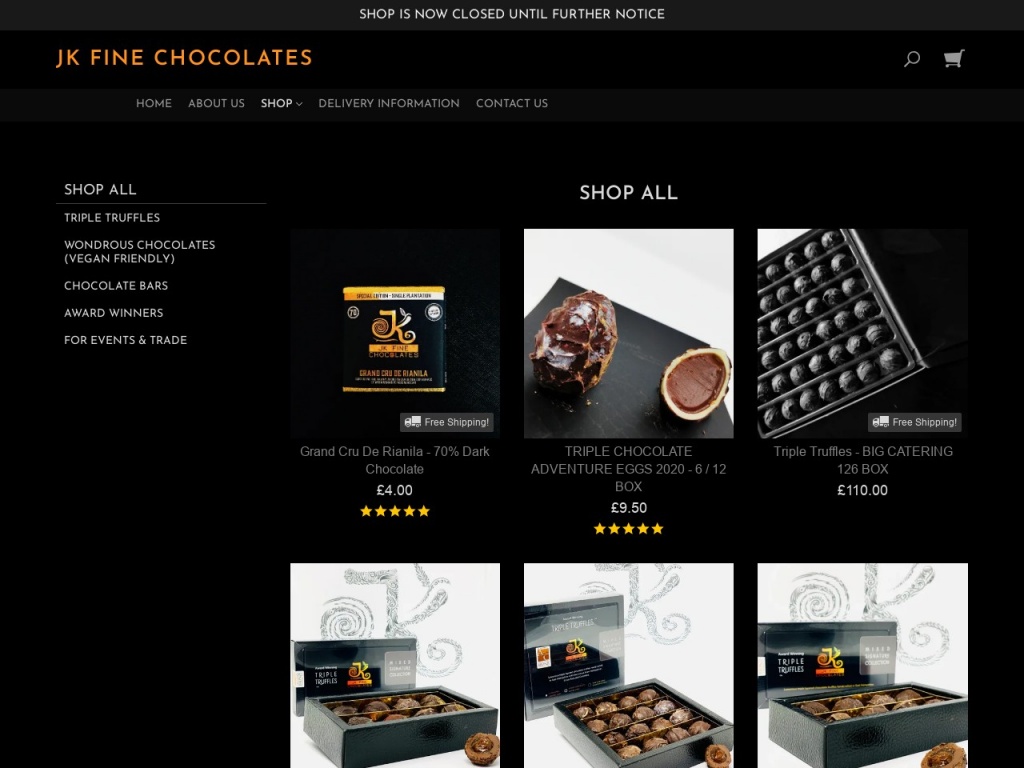Select Chocolate Bars category
This screenshot has width=1024, height=768.
[116, 285]
